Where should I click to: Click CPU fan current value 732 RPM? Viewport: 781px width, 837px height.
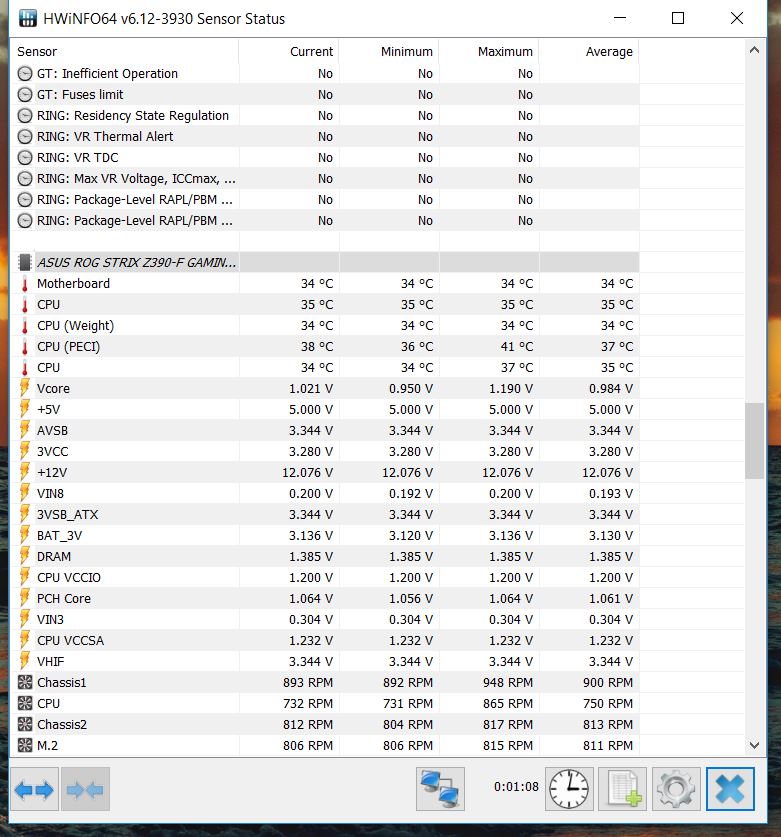[308, 704]
